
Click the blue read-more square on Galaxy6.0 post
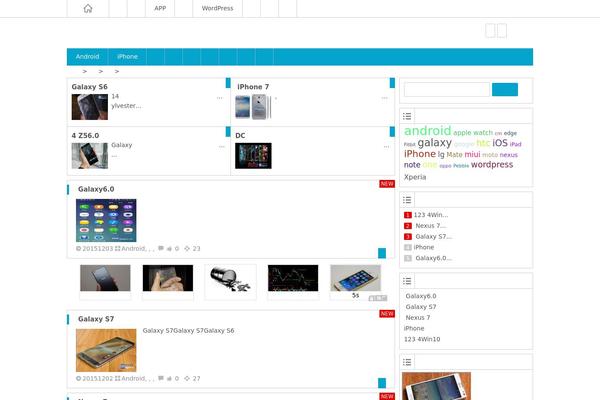(382, 253)
